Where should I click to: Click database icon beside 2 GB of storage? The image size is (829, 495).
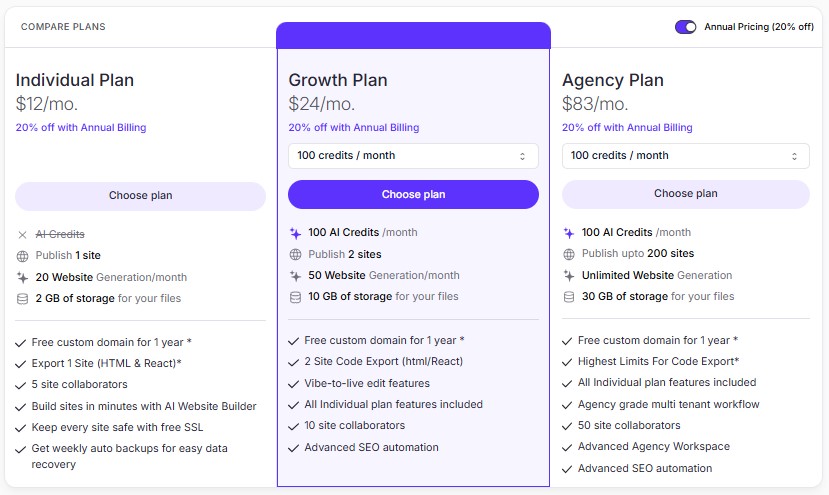22,298
